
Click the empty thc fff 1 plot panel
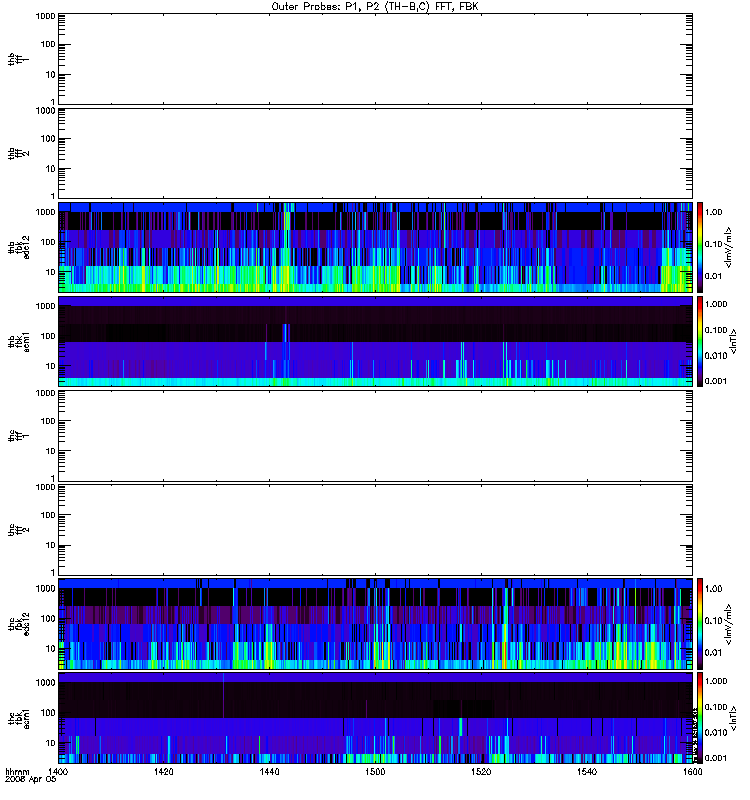(375, 436)
